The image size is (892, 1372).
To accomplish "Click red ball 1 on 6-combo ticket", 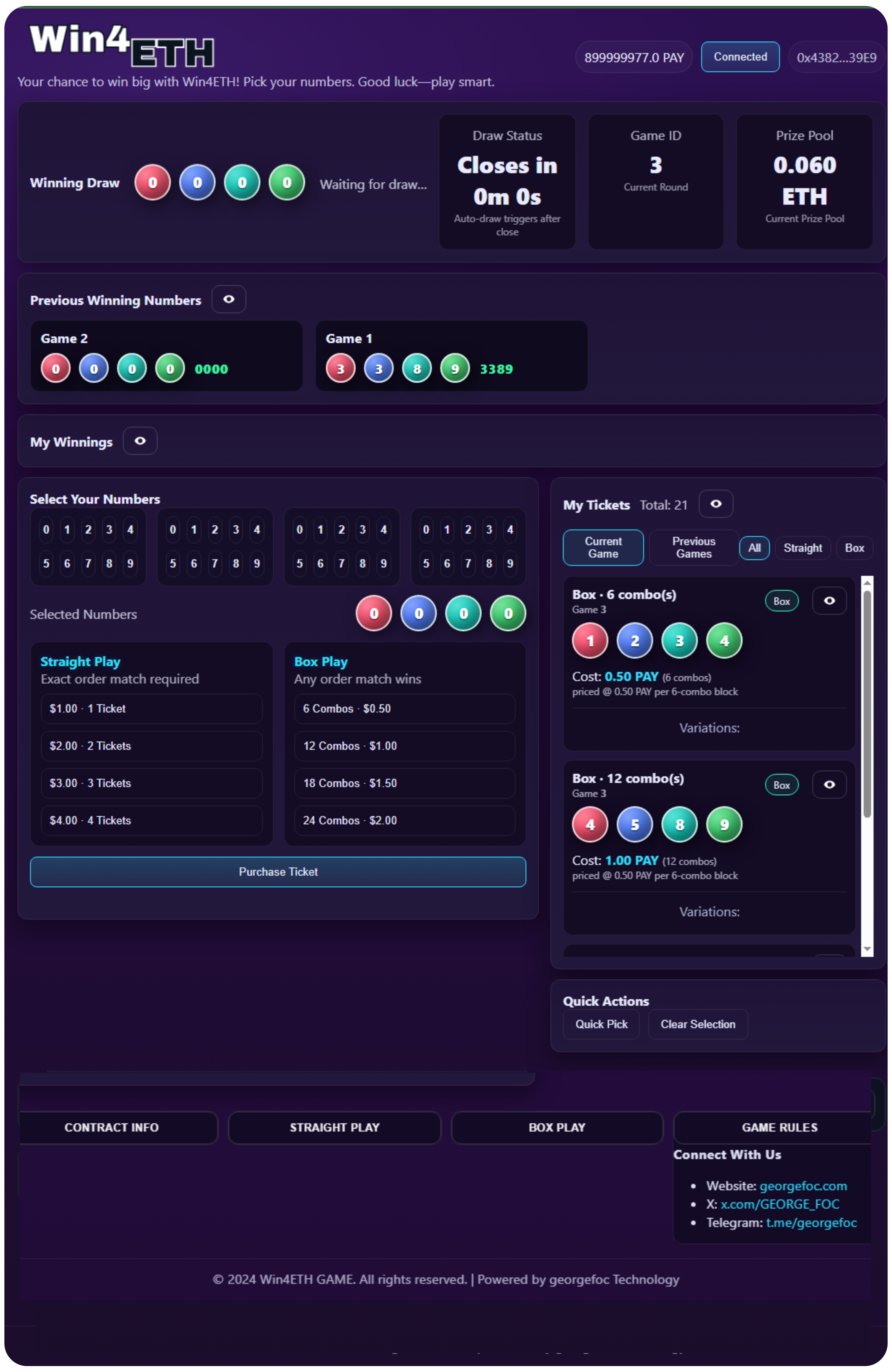I will (x=590, y=640).
